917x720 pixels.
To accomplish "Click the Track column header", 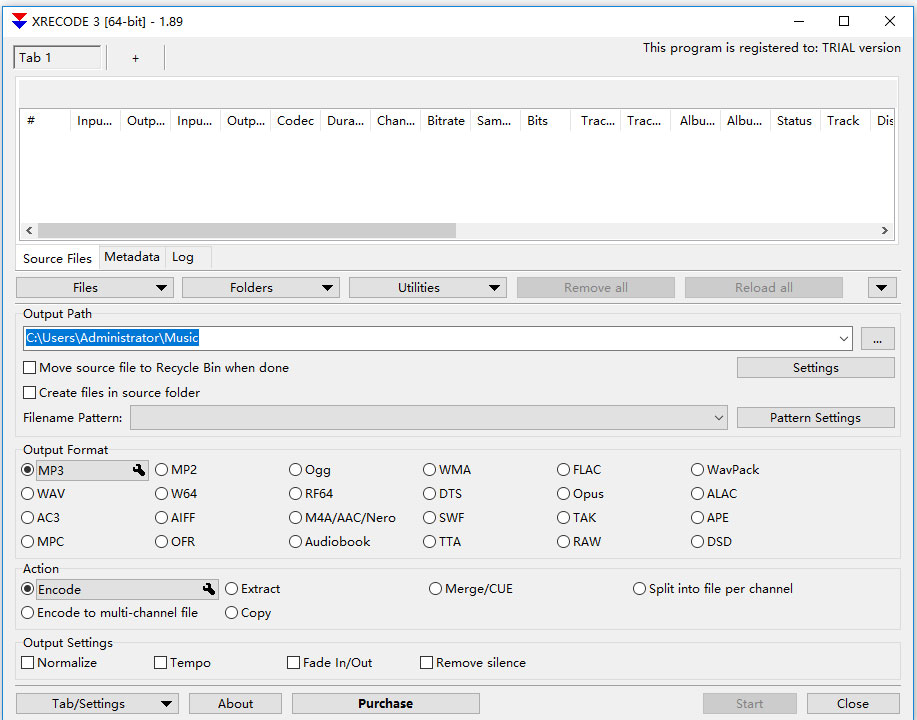I will 844,121.
